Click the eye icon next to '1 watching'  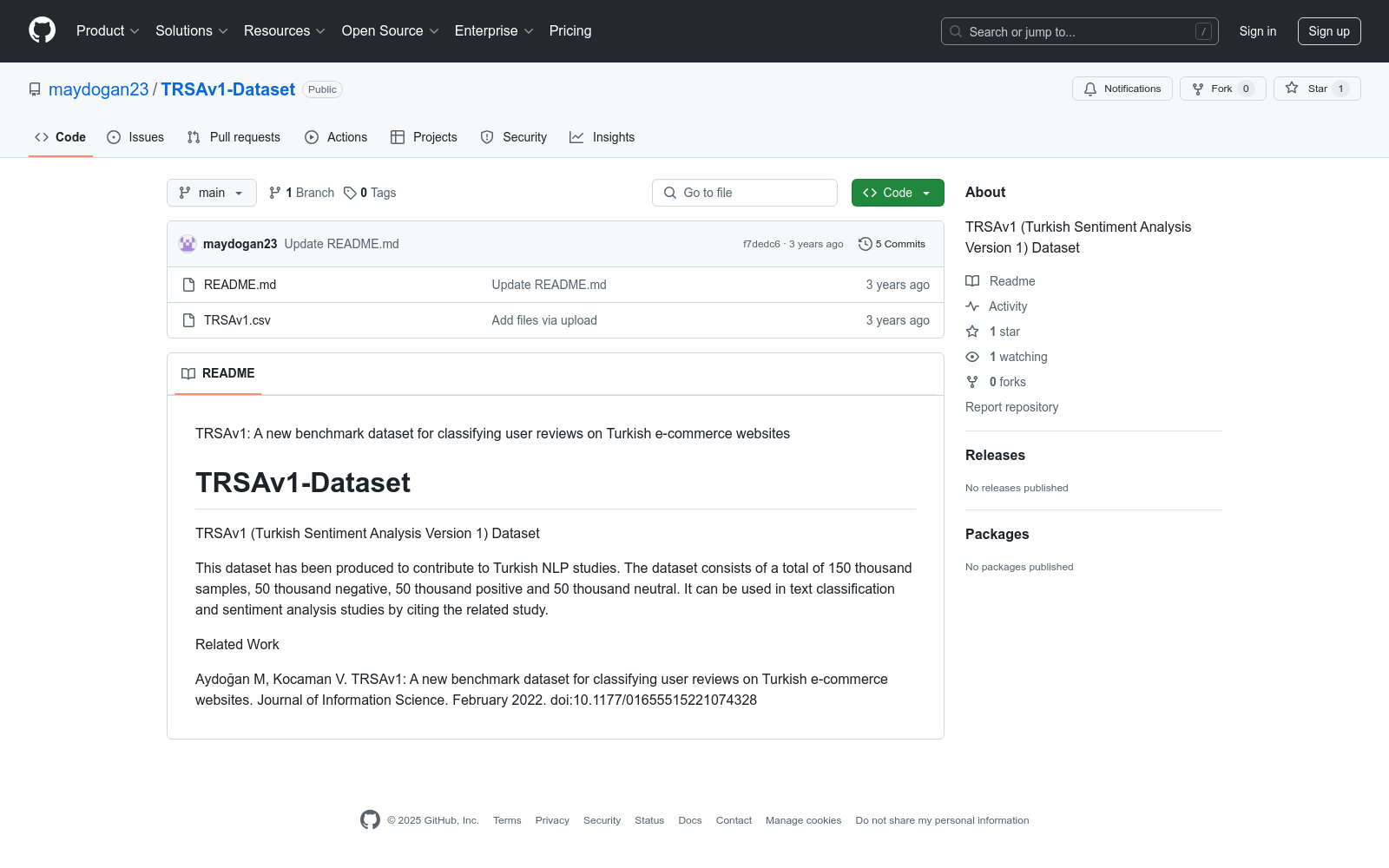point(972,357)
